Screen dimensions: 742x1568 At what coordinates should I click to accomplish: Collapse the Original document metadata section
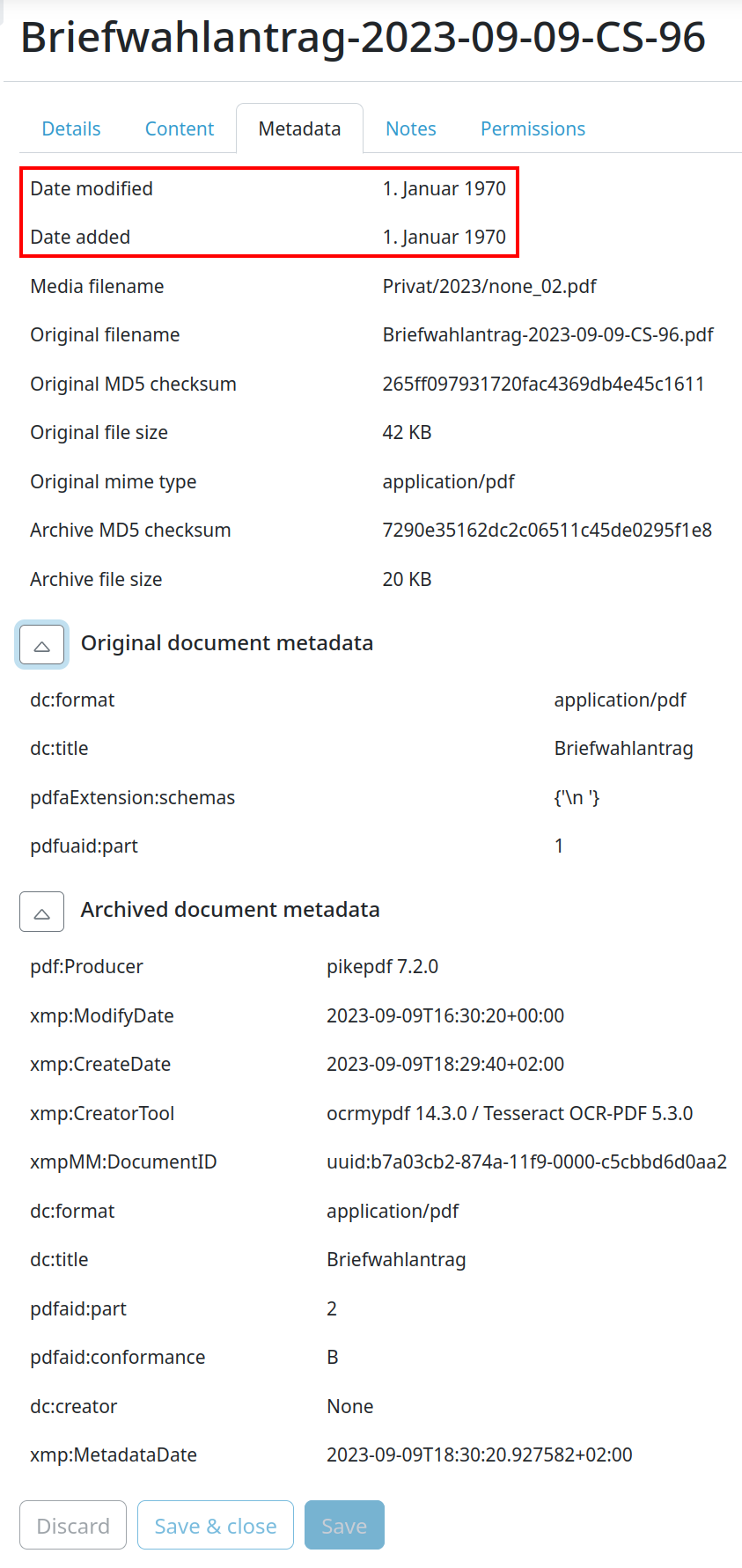click(x=41, y=644)
